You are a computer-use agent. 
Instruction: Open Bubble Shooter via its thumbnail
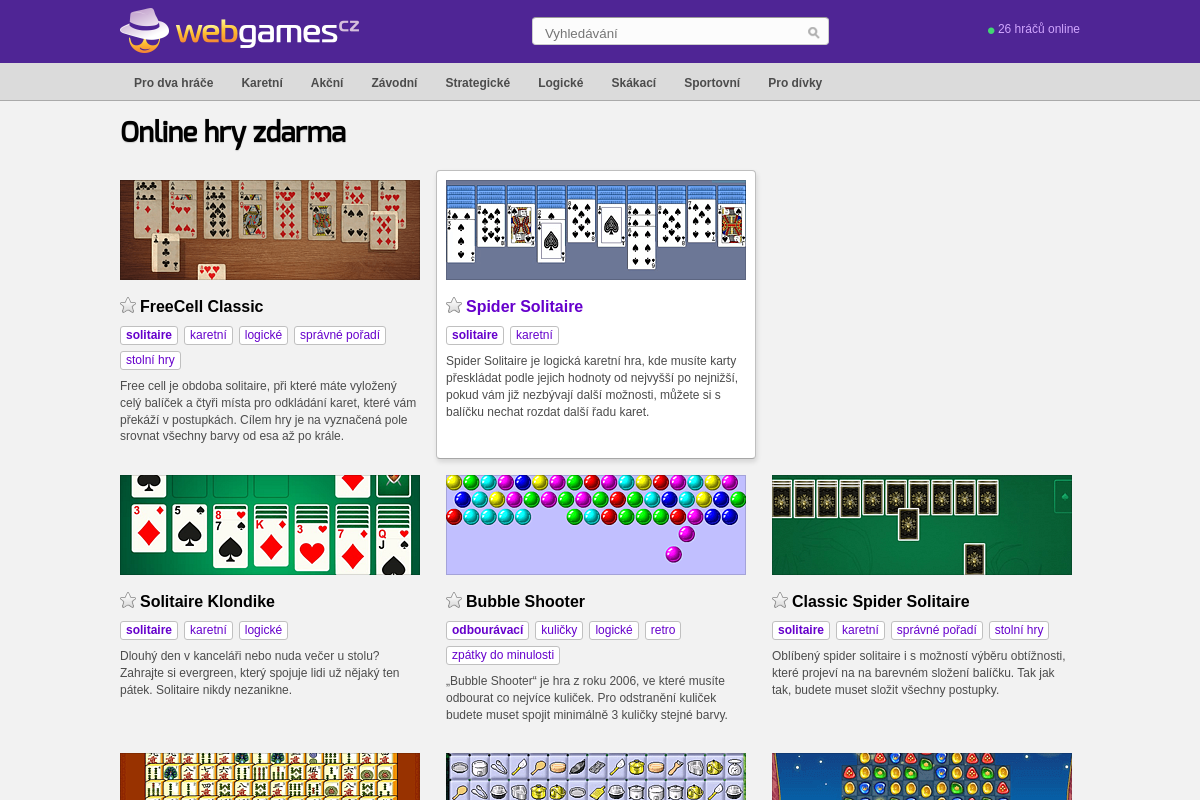coord(596,525)
